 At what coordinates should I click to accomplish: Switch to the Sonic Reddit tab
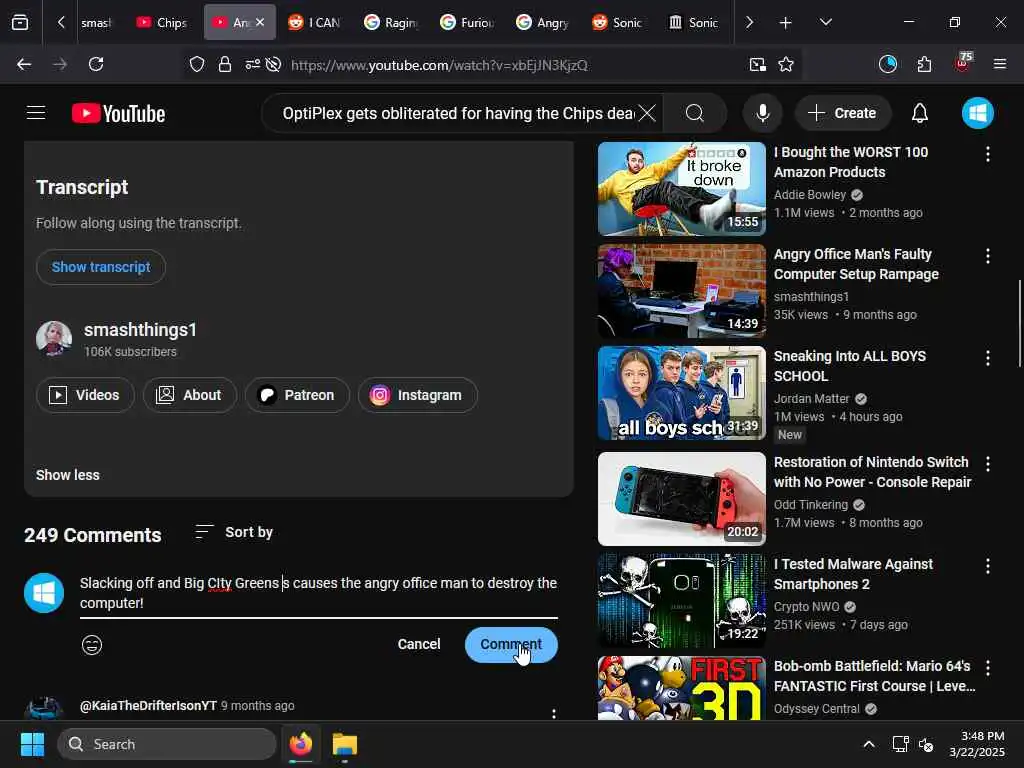[x=618, y=22]
